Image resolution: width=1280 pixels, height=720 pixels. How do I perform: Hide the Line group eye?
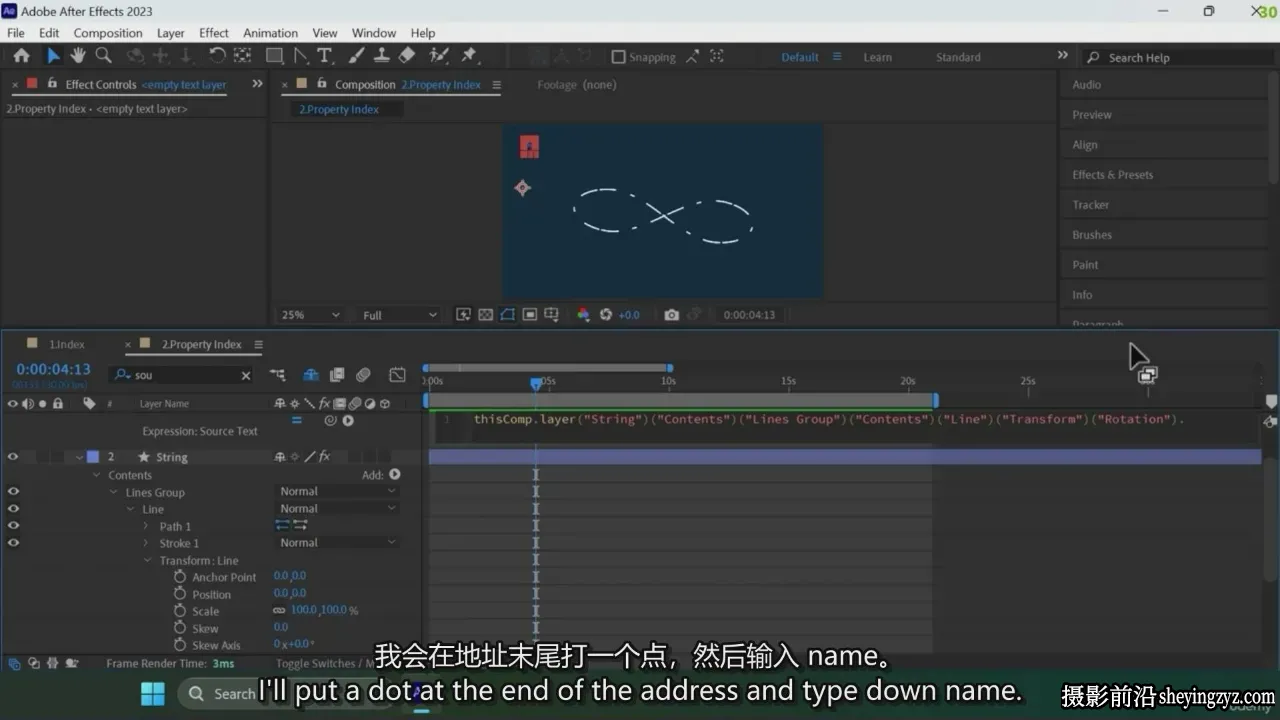[13, 509]
